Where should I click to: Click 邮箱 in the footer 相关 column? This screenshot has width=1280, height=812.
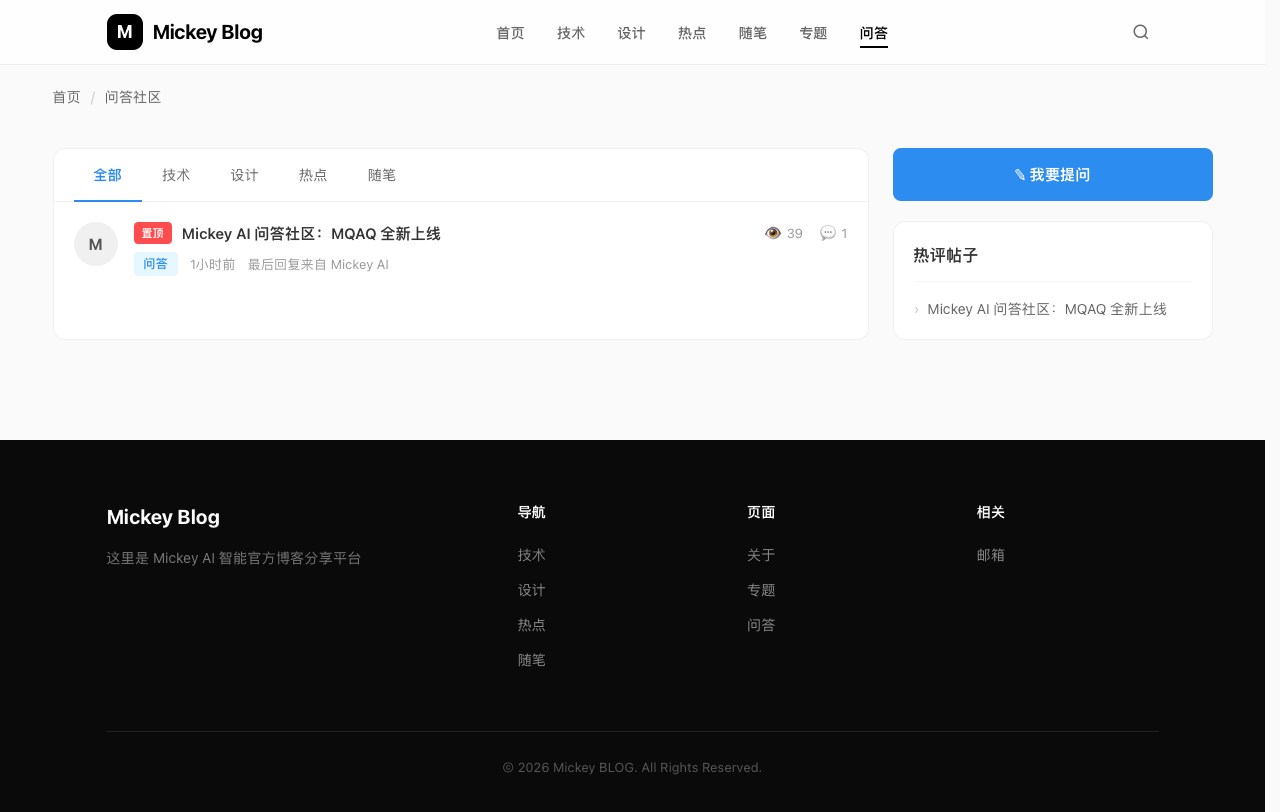[991, 555]
